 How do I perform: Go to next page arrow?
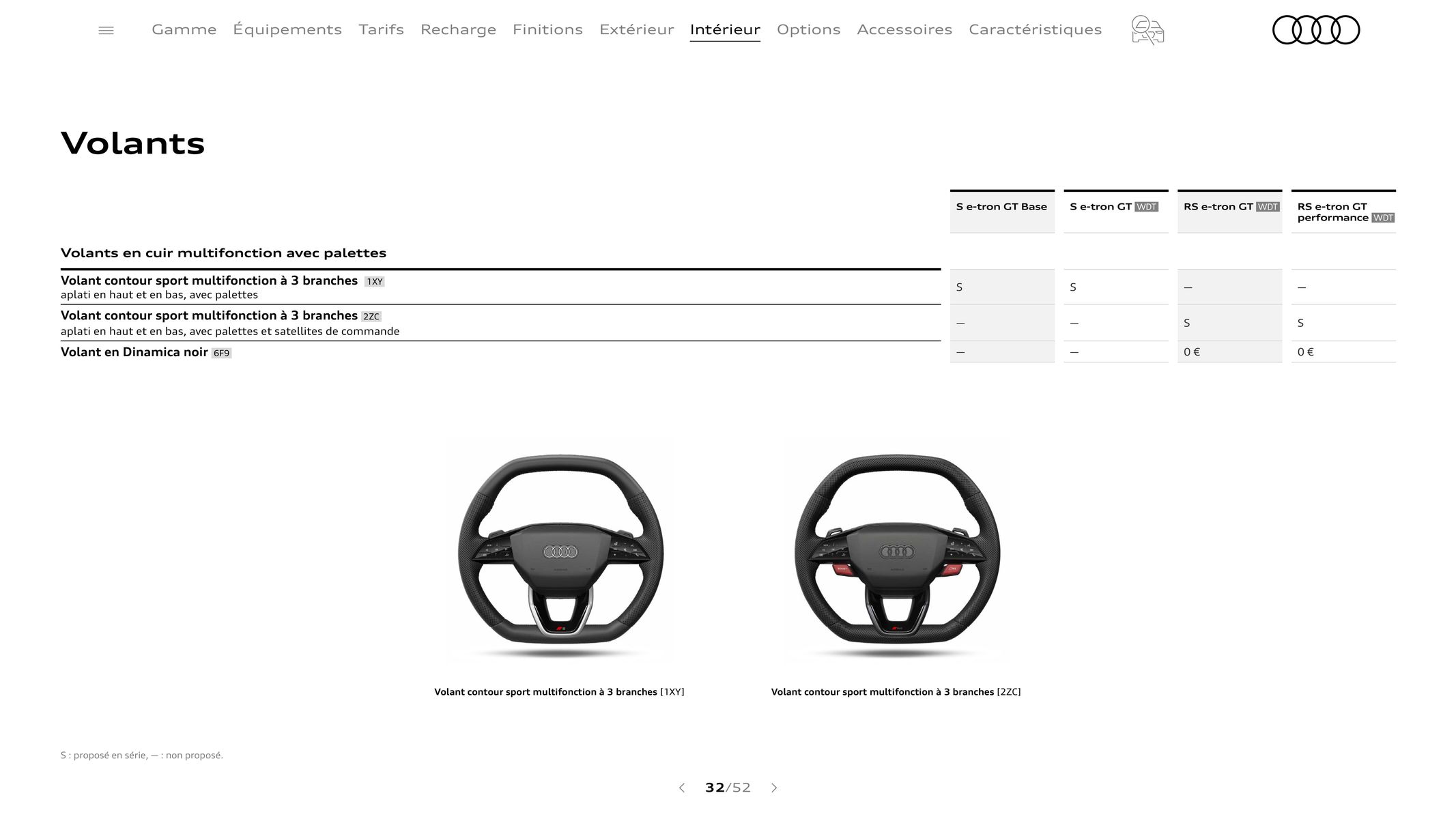[774, 788]
